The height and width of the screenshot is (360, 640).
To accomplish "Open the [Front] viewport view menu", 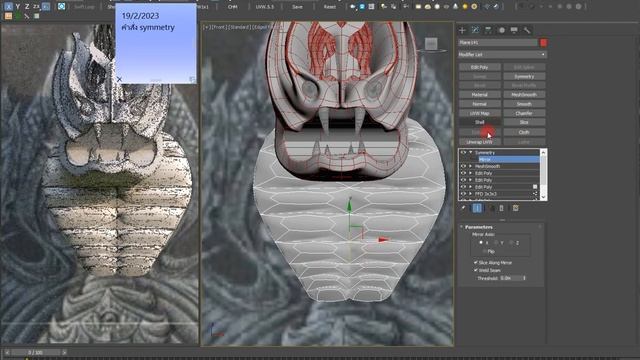I will [219, 27].
